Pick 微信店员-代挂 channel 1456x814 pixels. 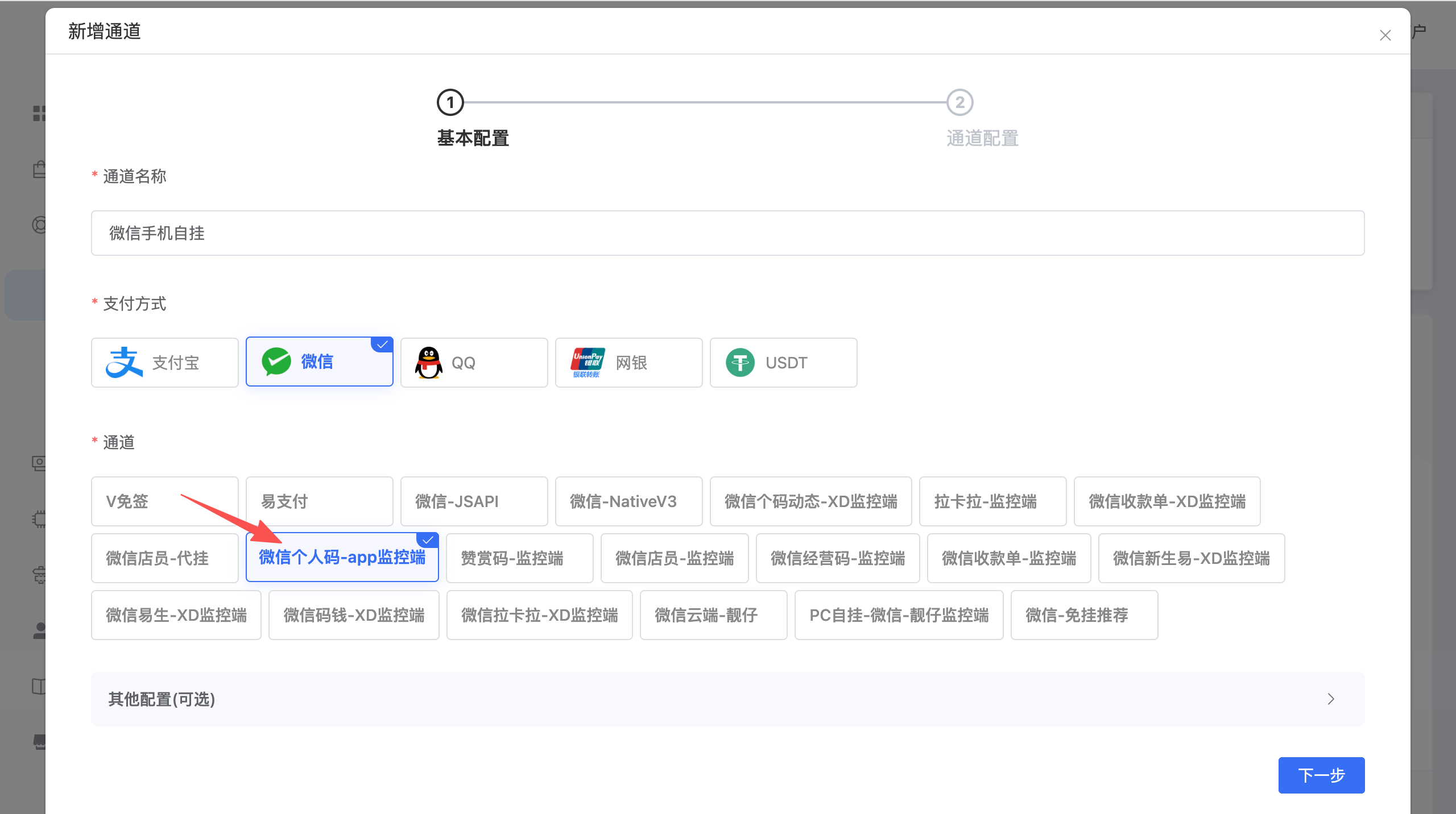point(165,558)
